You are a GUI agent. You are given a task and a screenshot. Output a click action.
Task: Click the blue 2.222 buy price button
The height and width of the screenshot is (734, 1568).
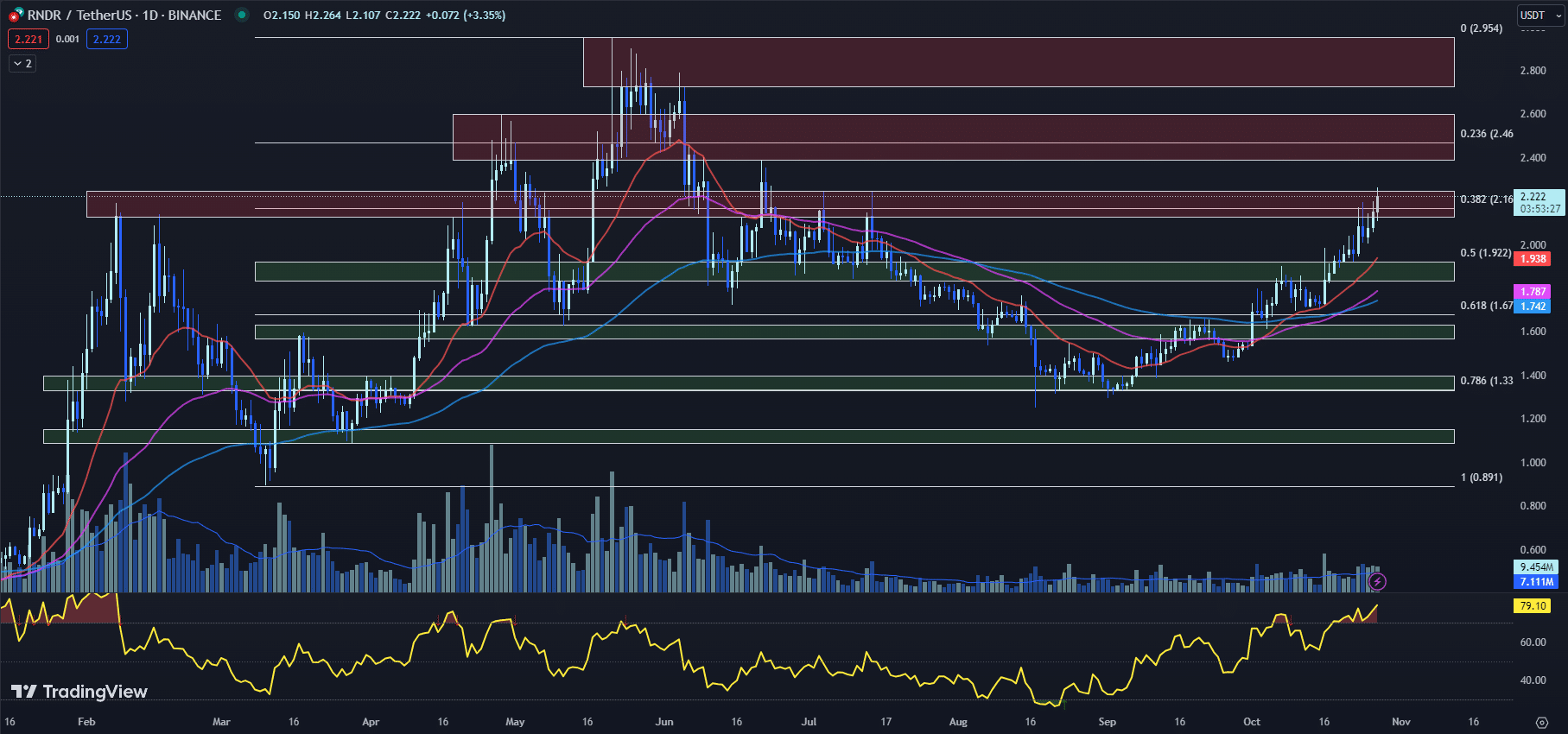tap(107, 39)
